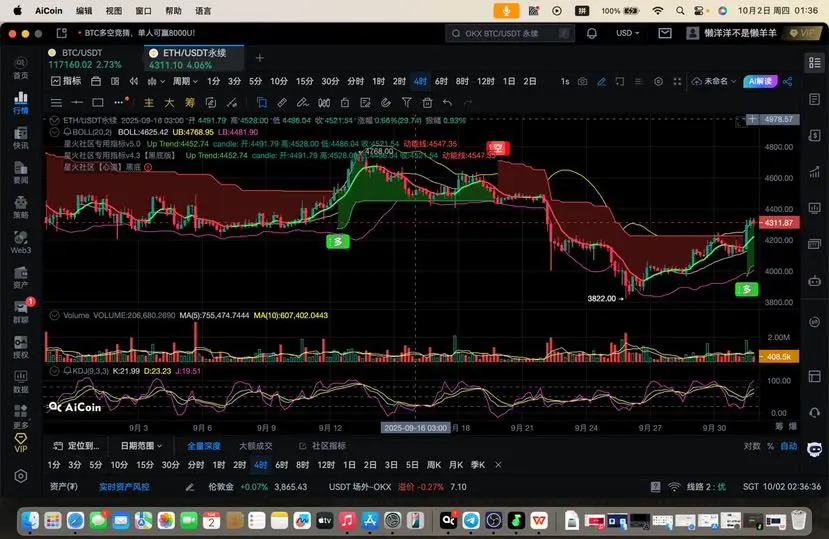Expand the 周期 period dropdown
829x539 pixels.
185,81
